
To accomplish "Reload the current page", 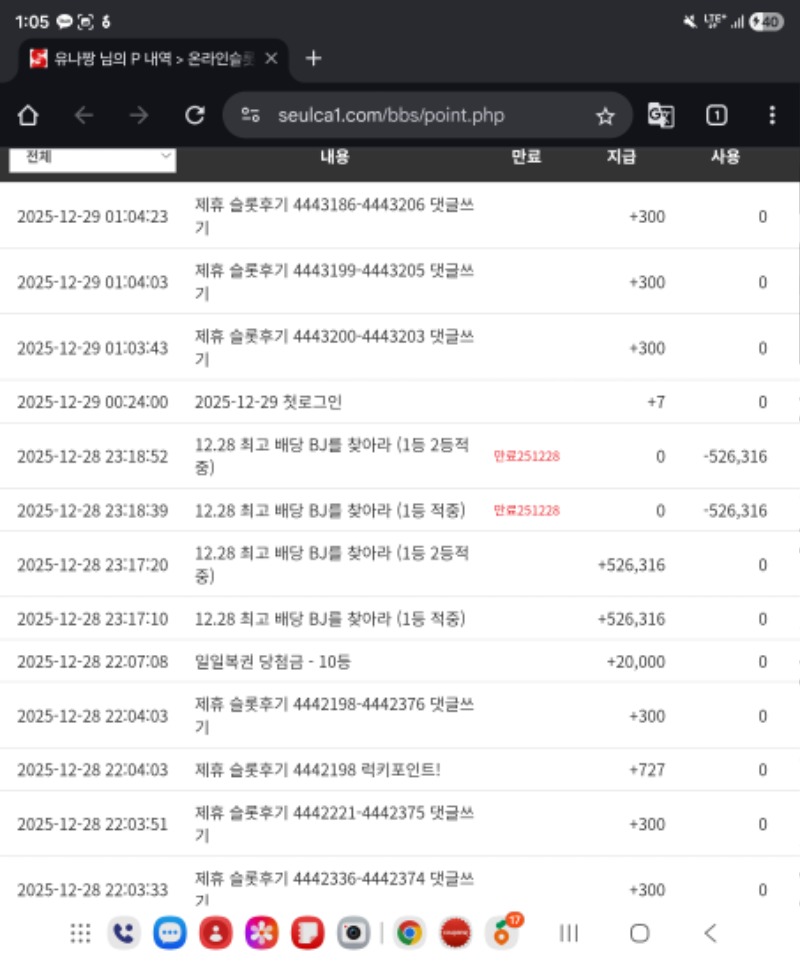I will click(196, 116).
